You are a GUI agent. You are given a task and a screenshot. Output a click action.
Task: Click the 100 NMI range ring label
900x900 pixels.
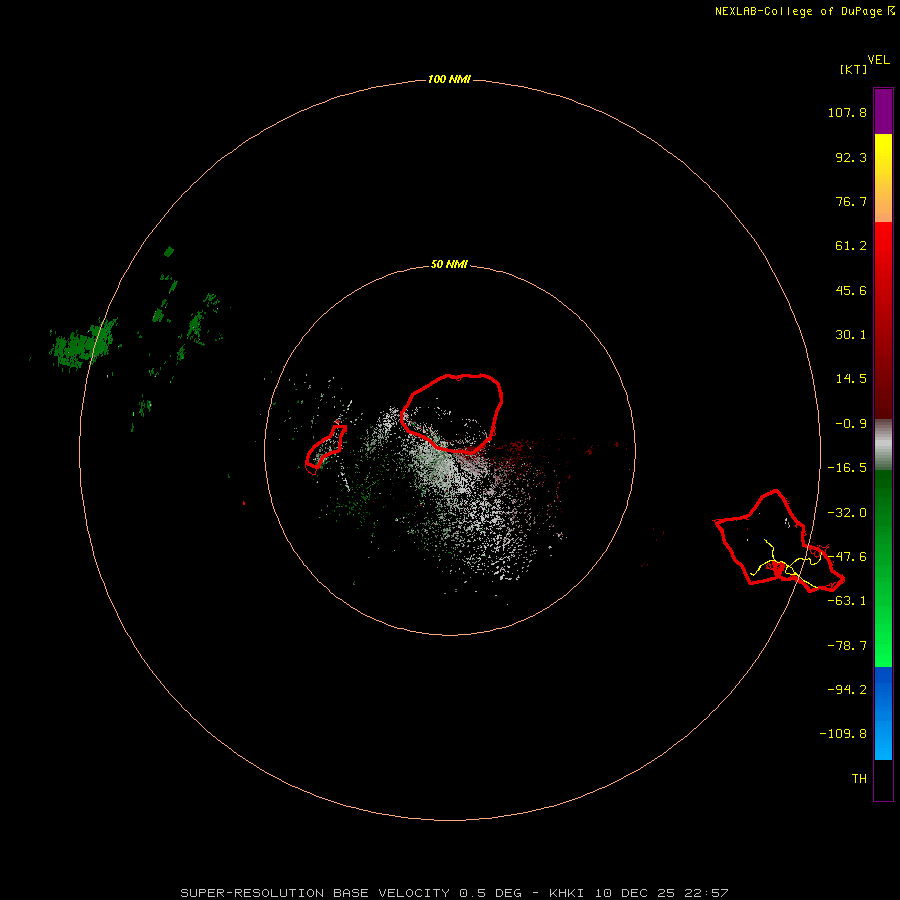(449, 79)
